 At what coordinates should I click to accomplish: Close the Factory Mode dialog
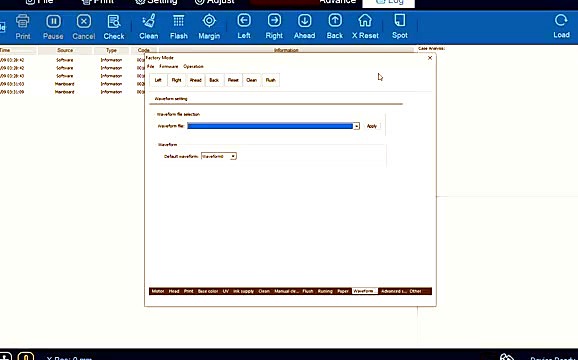click(430, 58)
